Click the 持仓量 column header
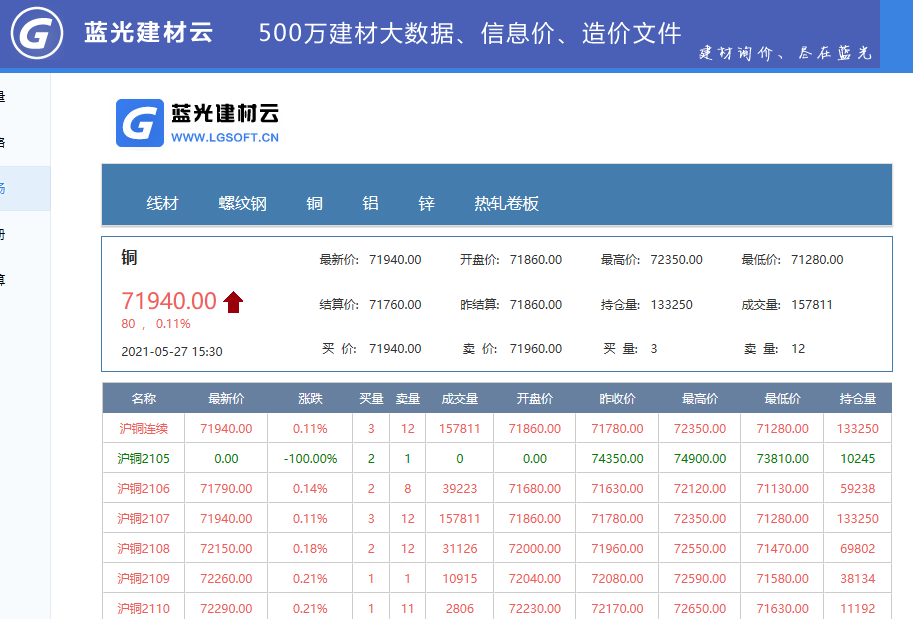This screenshot has height=619, width=913. point(858,398)
